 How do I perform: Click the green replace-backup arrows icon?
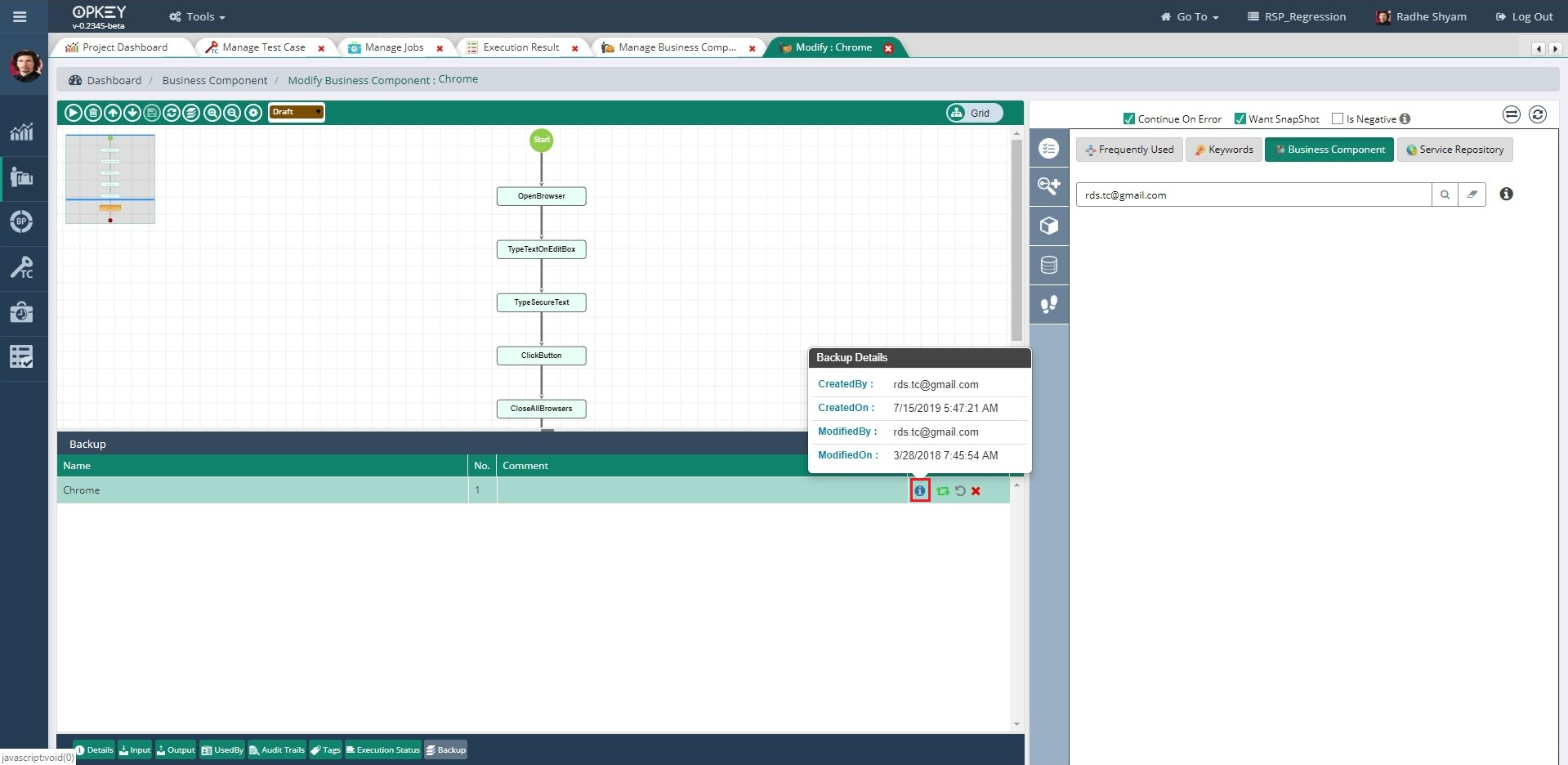(943, 491)
